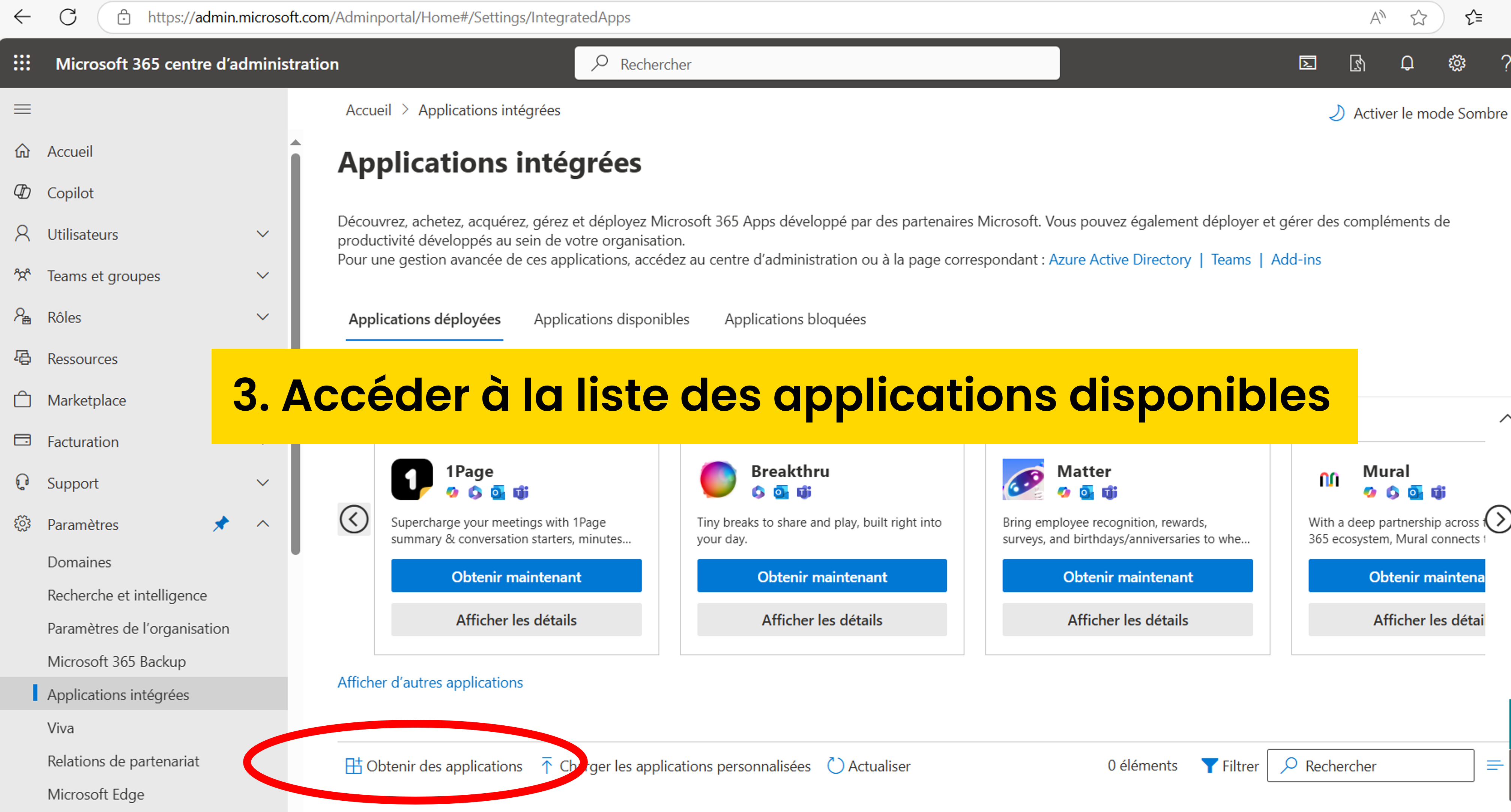Unpin Paramètres using the pin icon
The width and height of the screenshot is (1511, 812).
pos(221,524)
